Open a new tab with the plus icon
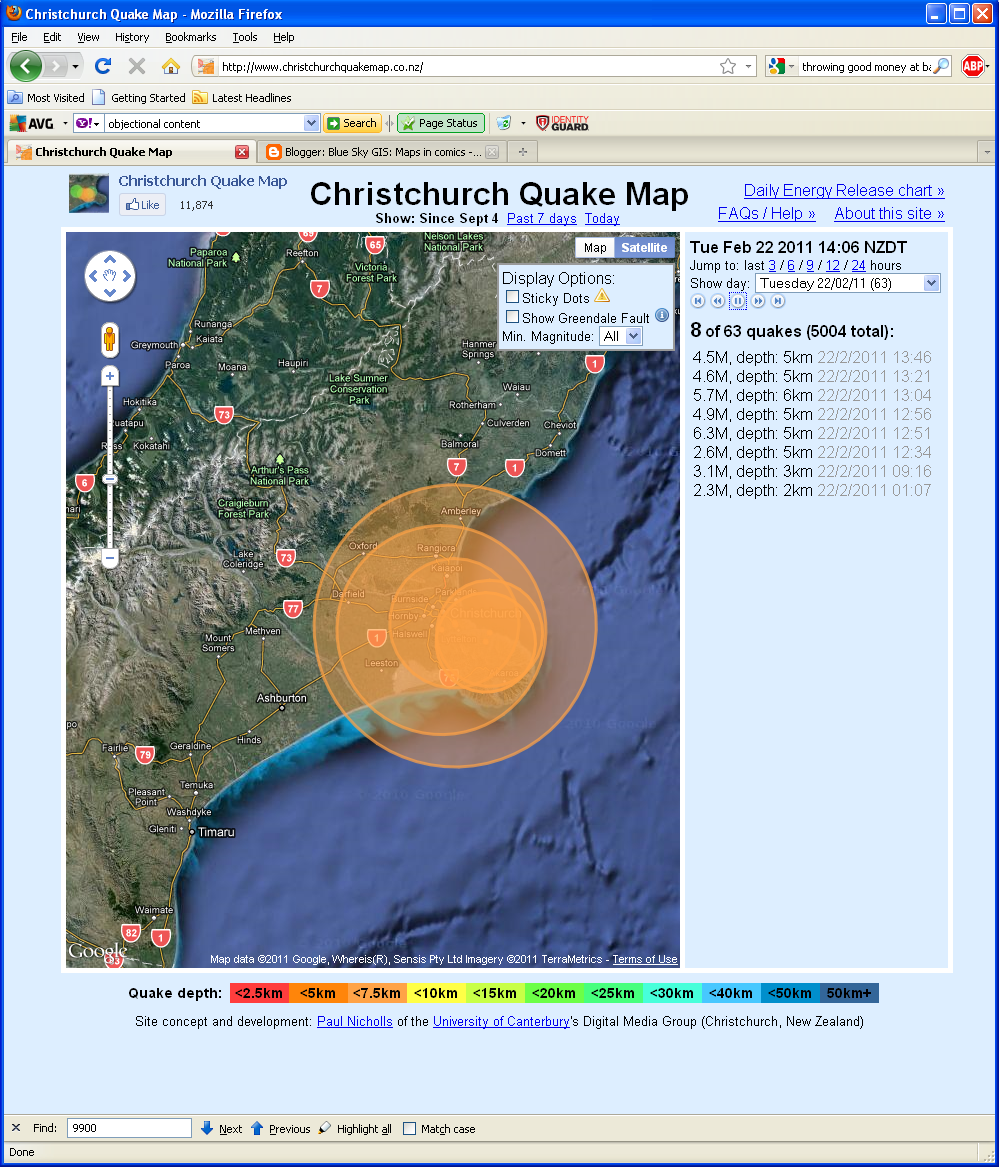The image size is (999, 1167). pos(523,152)
